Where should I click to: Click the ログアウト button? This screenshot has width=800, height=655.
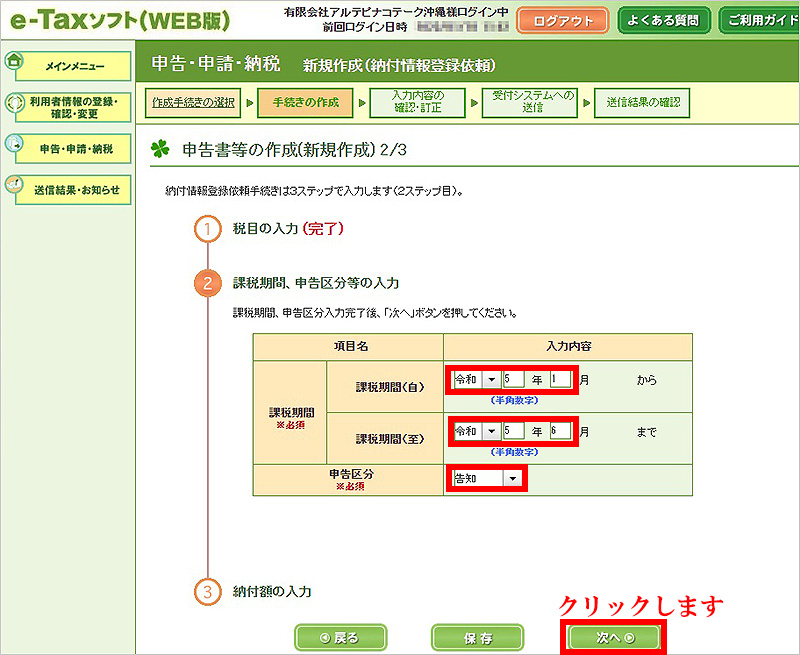562,20
